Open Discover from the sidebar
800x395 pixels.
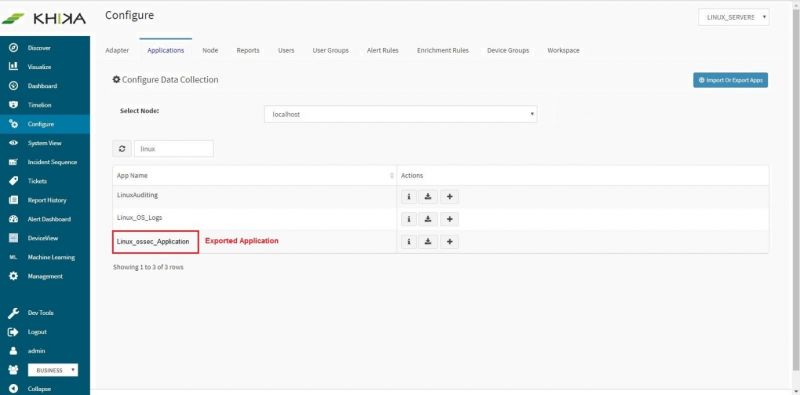[x=39, y=48]
